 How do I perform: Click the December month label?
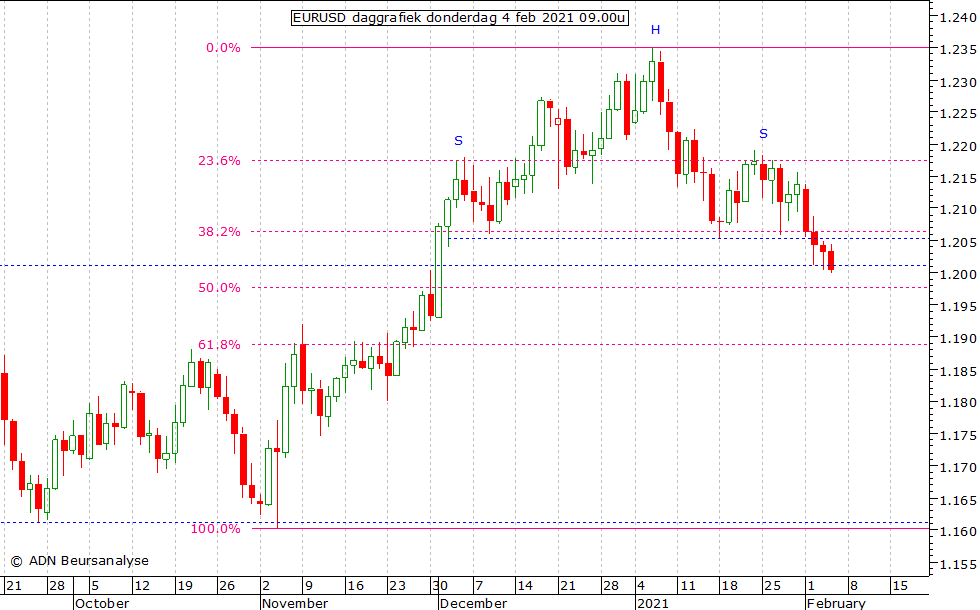(x=474, y=603)
